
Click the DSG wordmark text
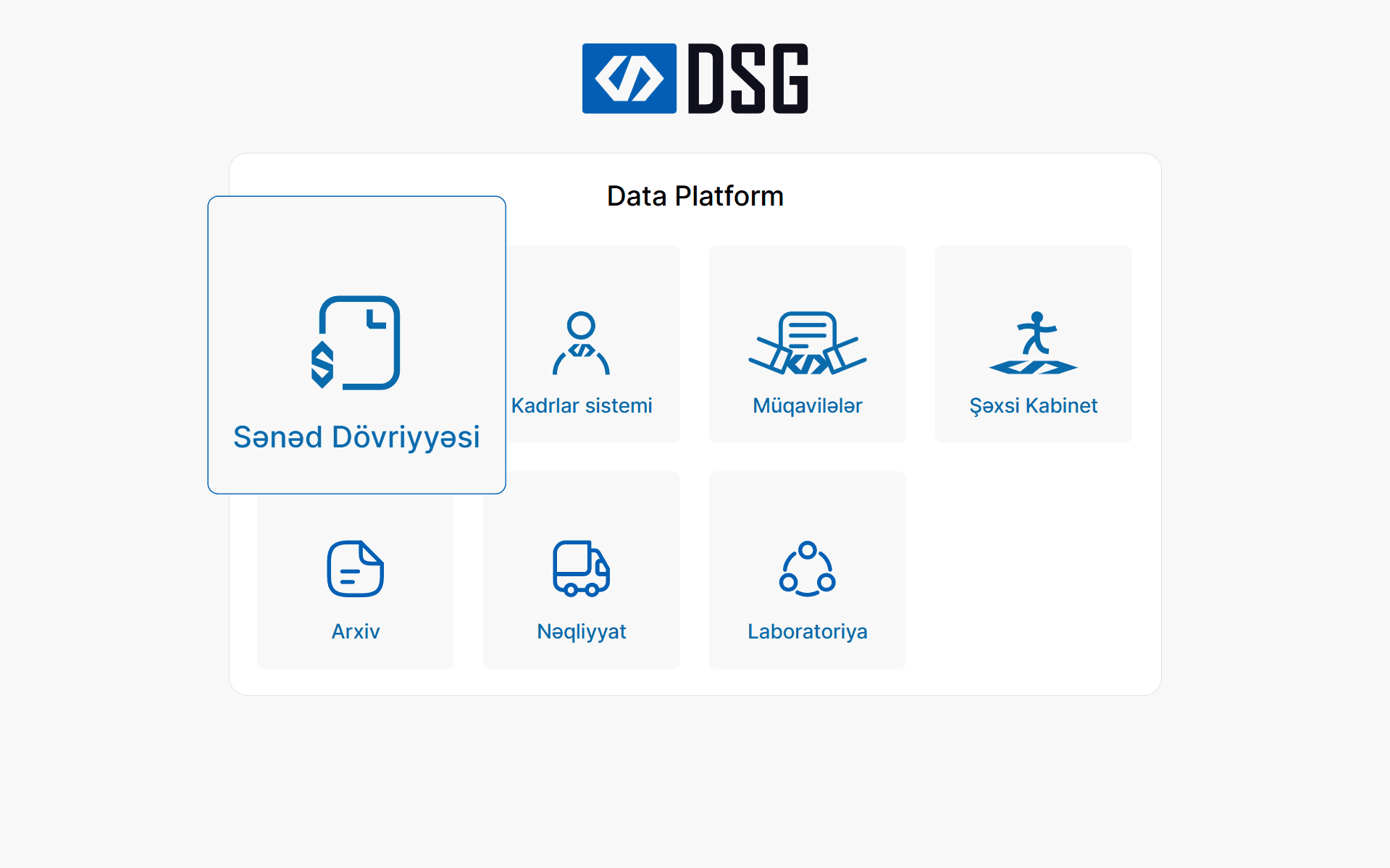click(748, 78)
